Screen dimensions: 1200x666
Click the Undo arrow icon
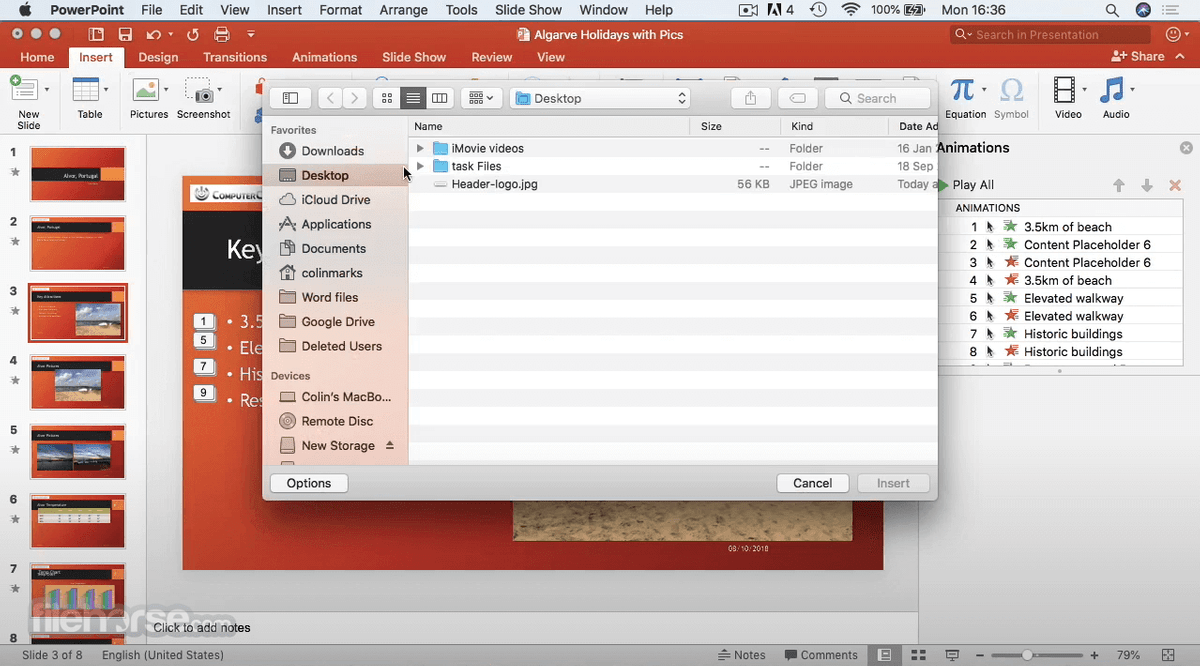(153, 34)
